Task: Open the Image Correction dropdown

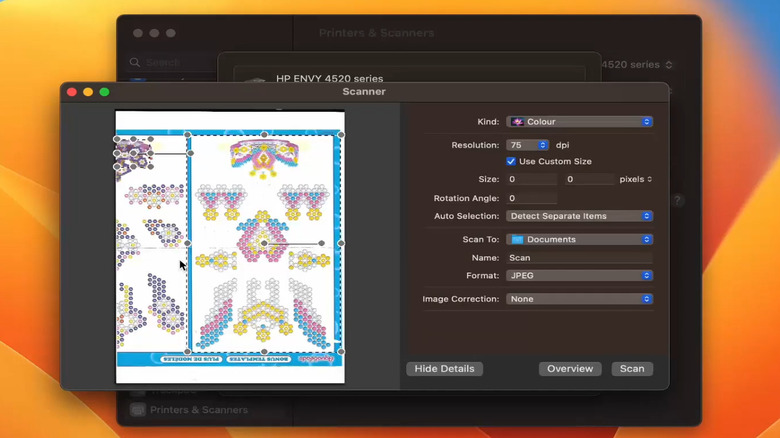Action: (x=579, y=299)
